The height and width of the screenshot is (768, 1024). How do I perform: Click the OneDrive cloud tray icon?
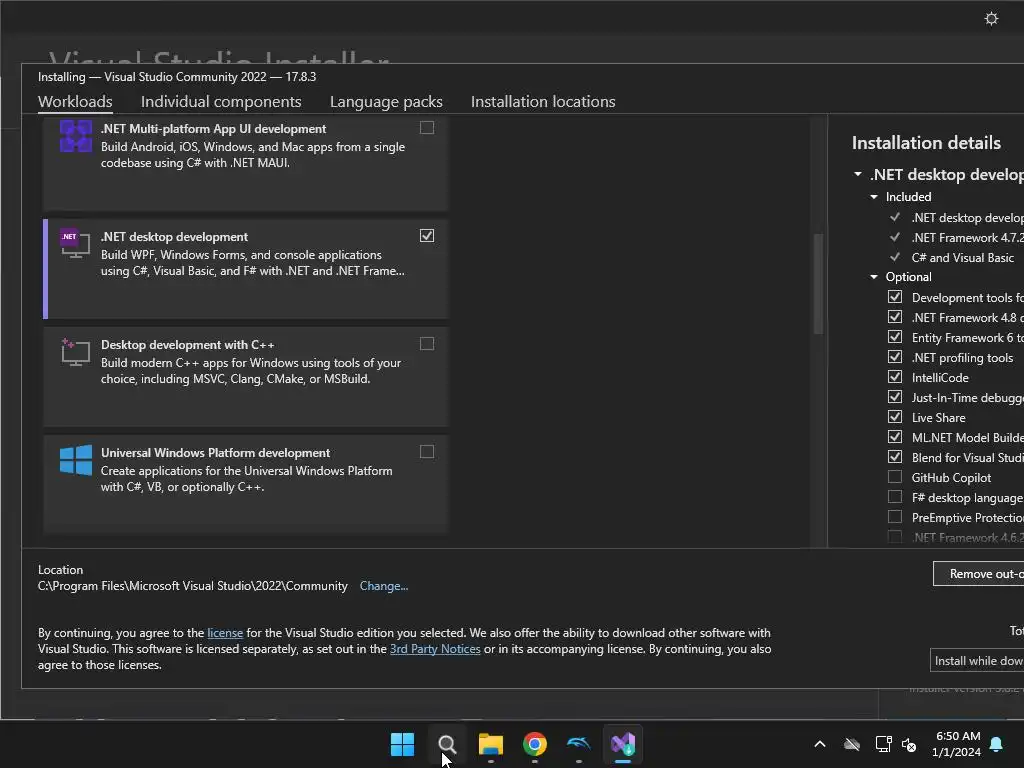pyautogui.click(x=852, y=744)
